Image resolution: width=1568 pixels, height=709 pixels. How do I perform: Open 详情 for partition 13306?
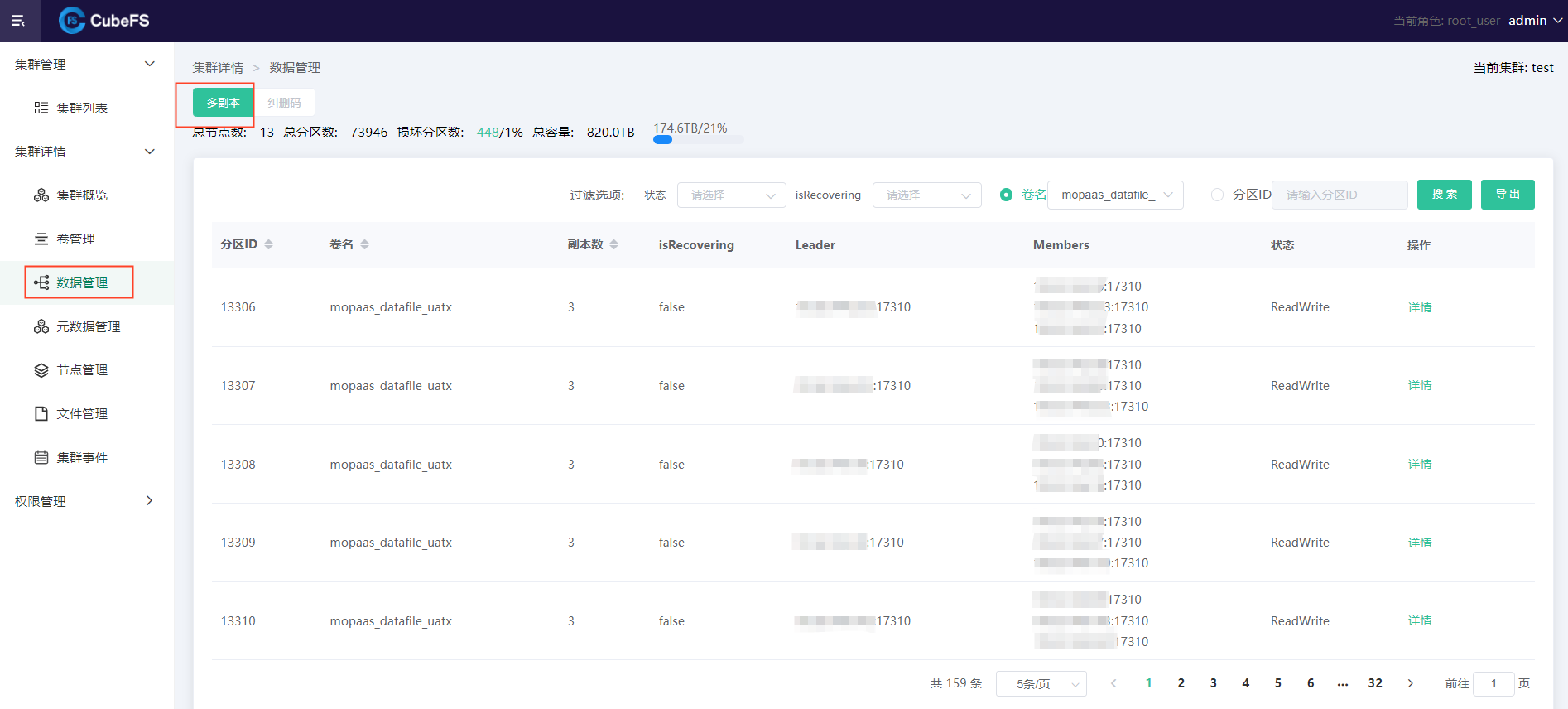point(1420,307)
